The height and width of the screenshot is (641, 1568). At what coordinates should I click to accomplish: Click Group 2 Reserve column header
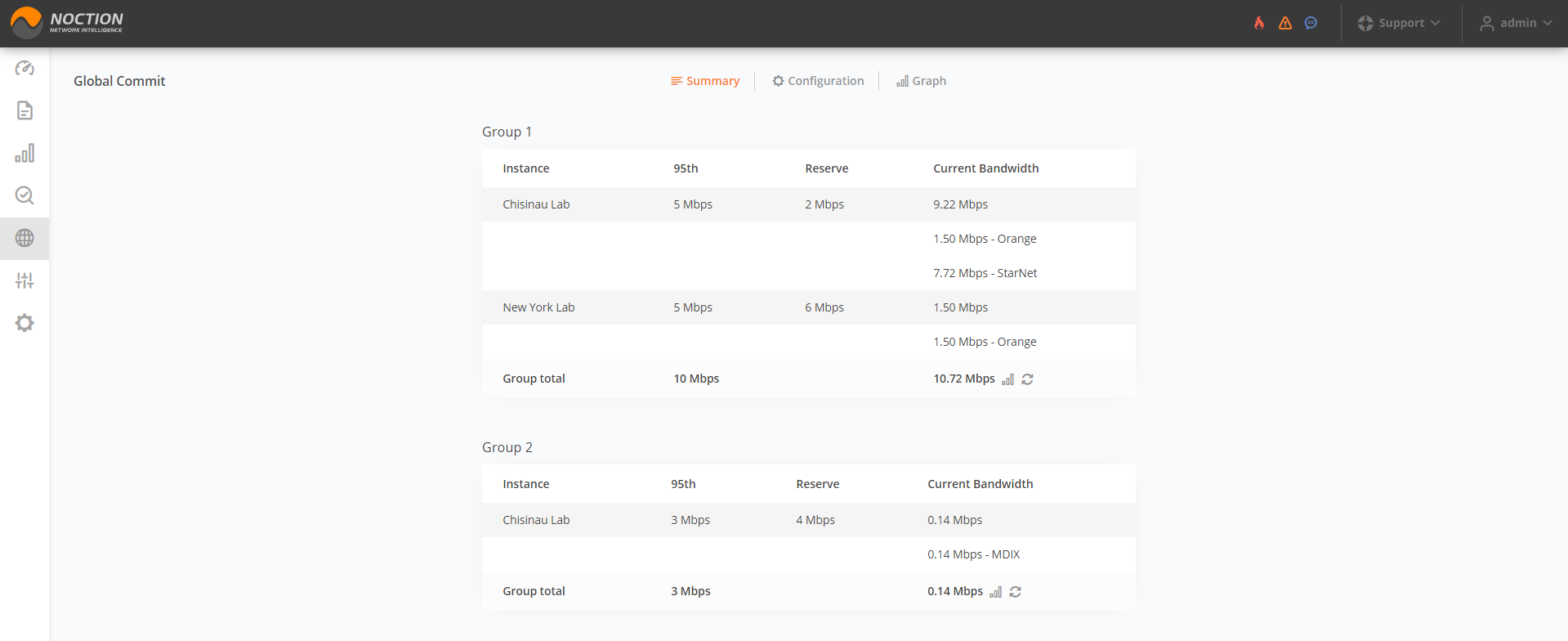(818, 484)
